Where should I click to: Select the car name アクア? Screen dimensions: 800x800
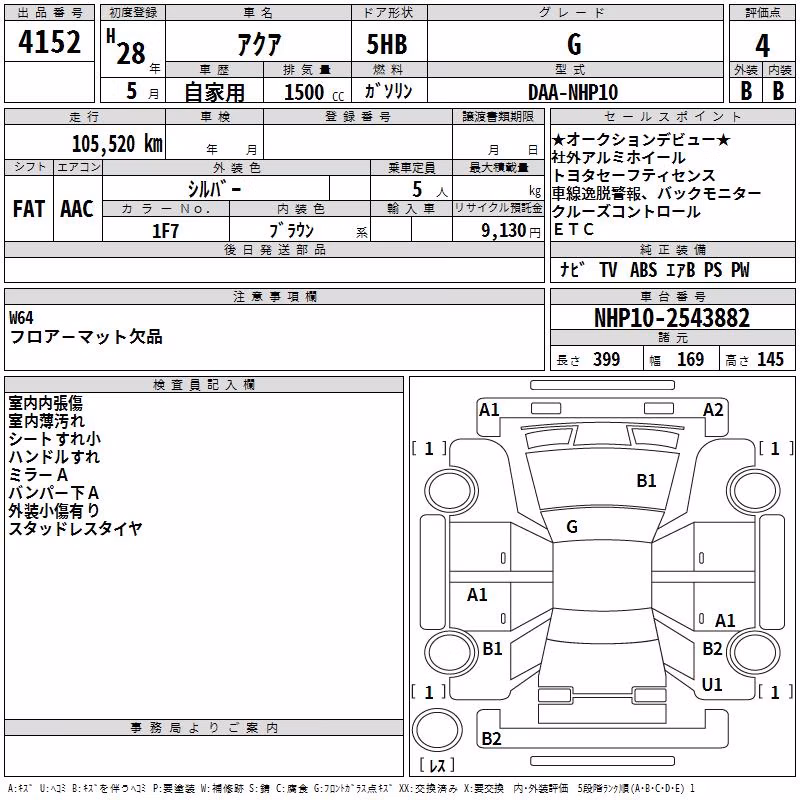point(259,44)
